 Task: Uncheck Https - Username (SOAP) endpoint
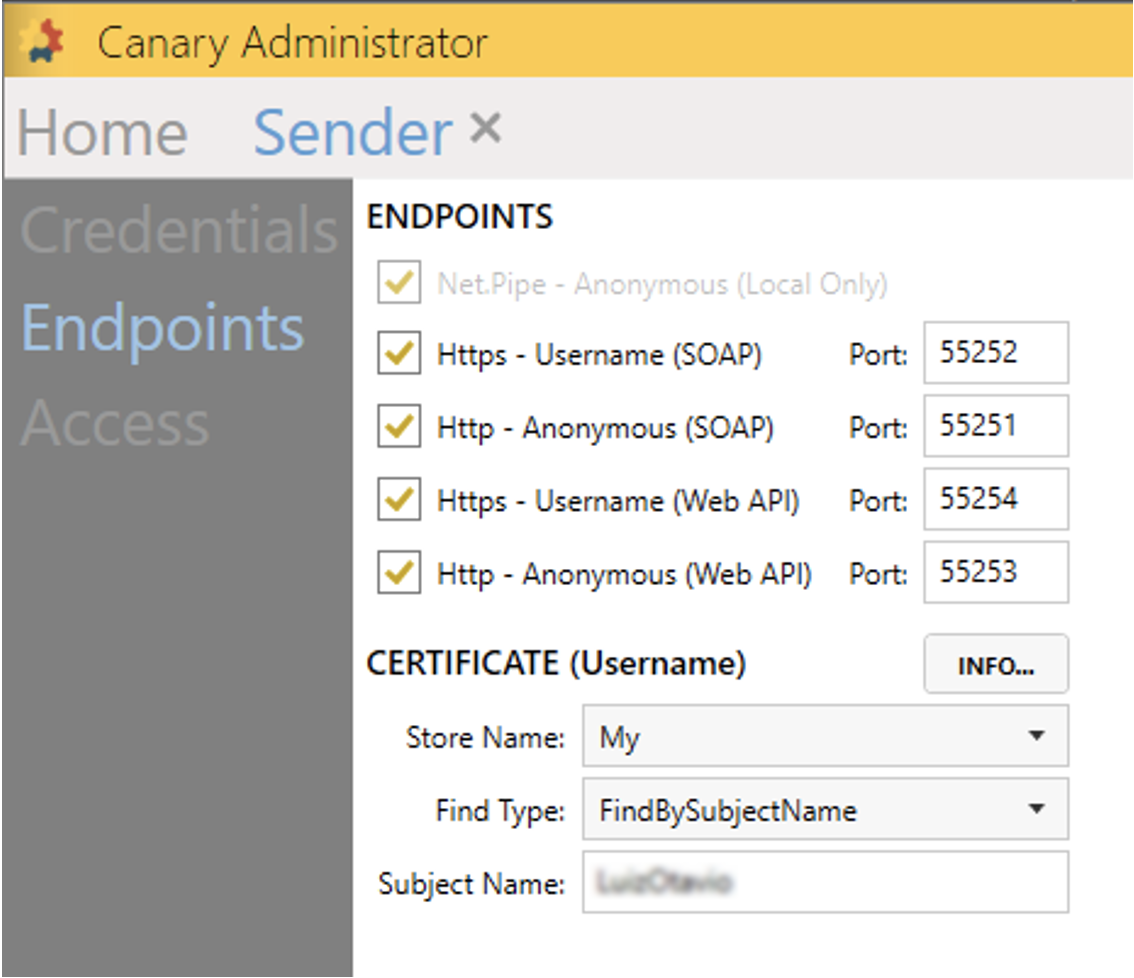(398, 355)
